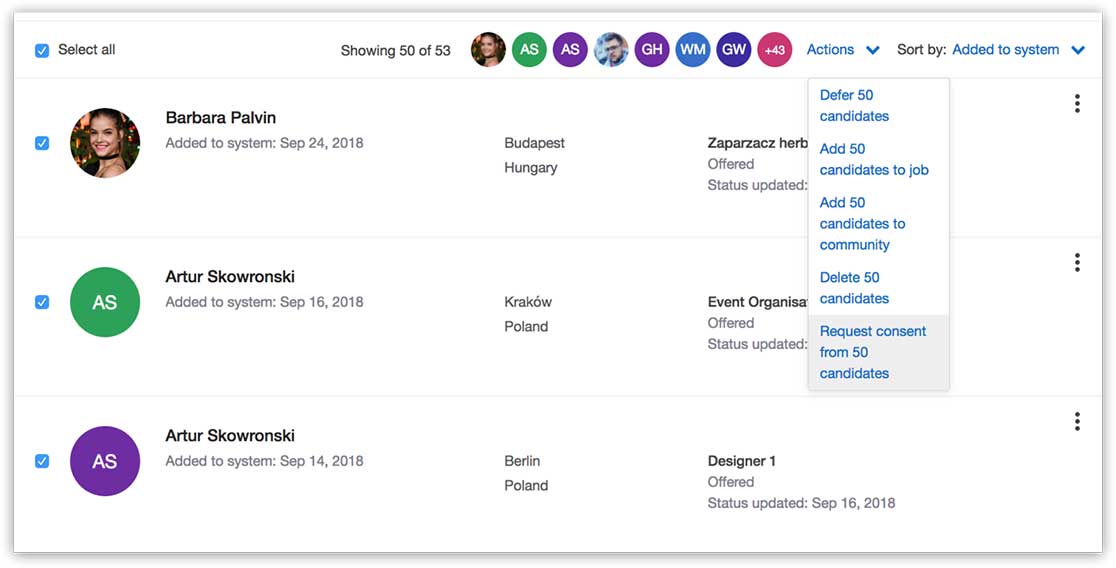
Task: Click the Designer 1 job title
Action: coord(741,461)
